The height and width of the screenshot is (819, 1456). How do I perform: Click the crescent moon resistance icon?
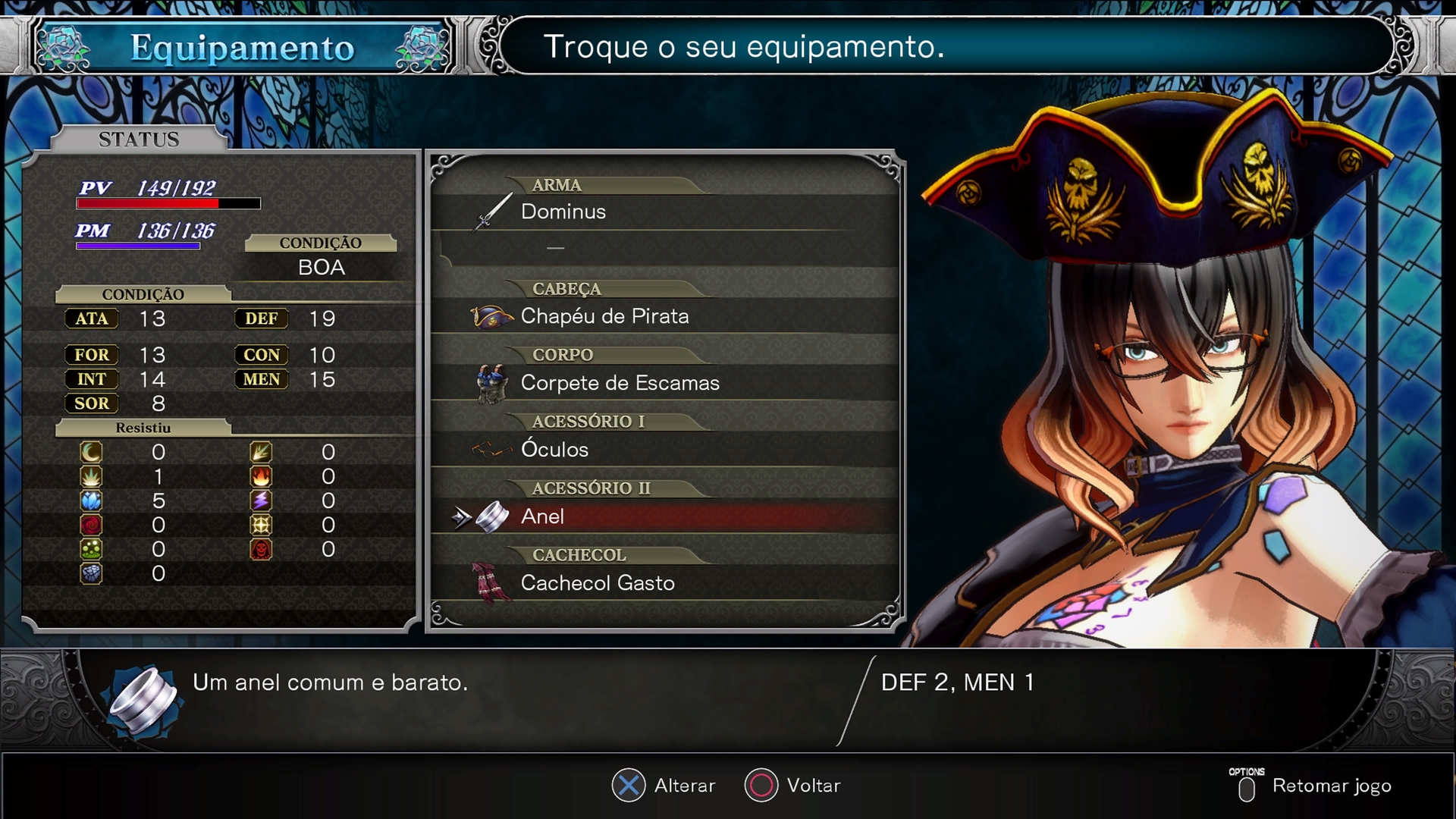pyautogui.click(x=91, y=452)
